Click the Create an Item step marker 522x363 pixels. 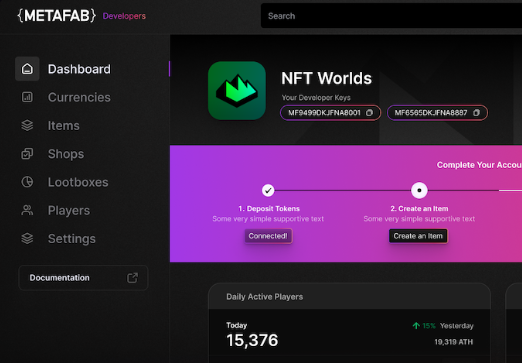pyautogui.click(x=419, y=190)
